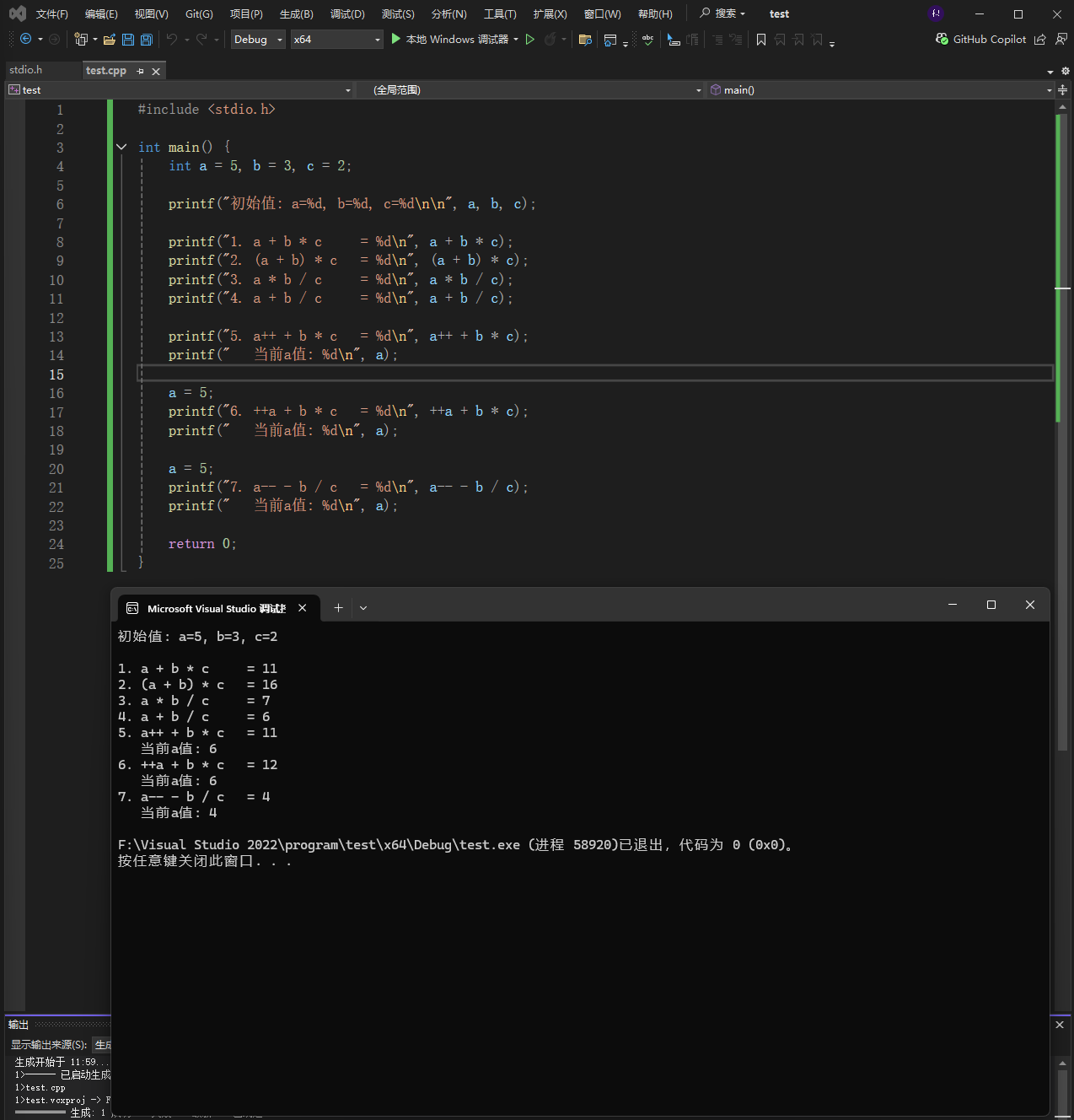Open console tab list dropdown chevron
Image resolution: width=1074 pixels, height=1120 pixels.
coord(363,607)
